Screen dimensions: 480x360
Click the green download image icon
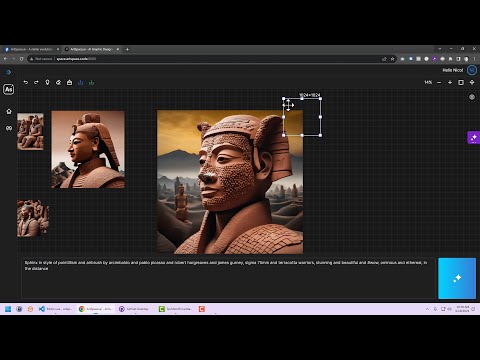(91, 82)
